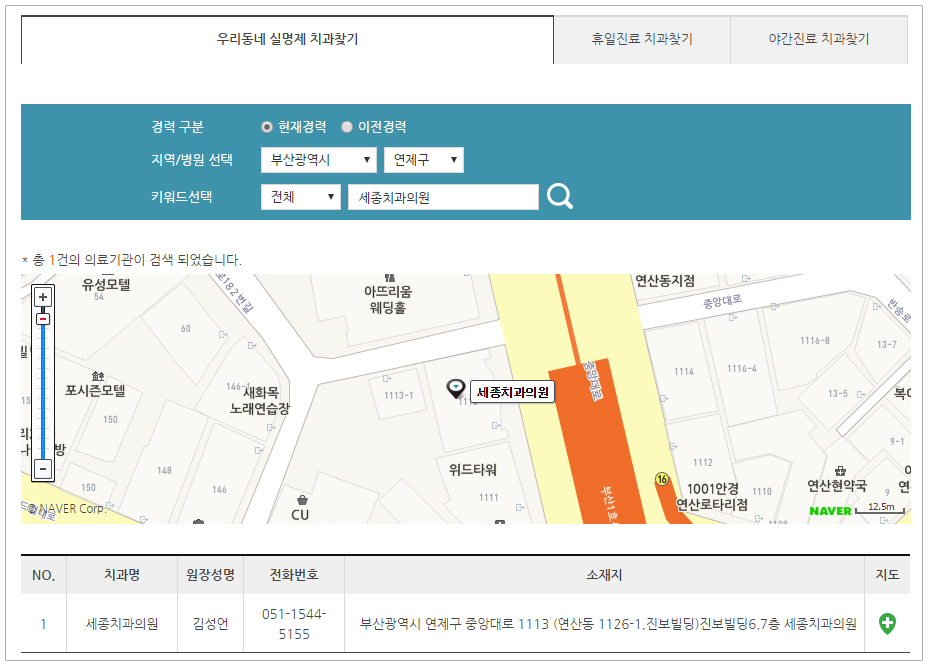Screen dimensions: 933x666
Task: Click the CU convenience store icon on map
Action: pyautogui.click(x=301, y=499)
